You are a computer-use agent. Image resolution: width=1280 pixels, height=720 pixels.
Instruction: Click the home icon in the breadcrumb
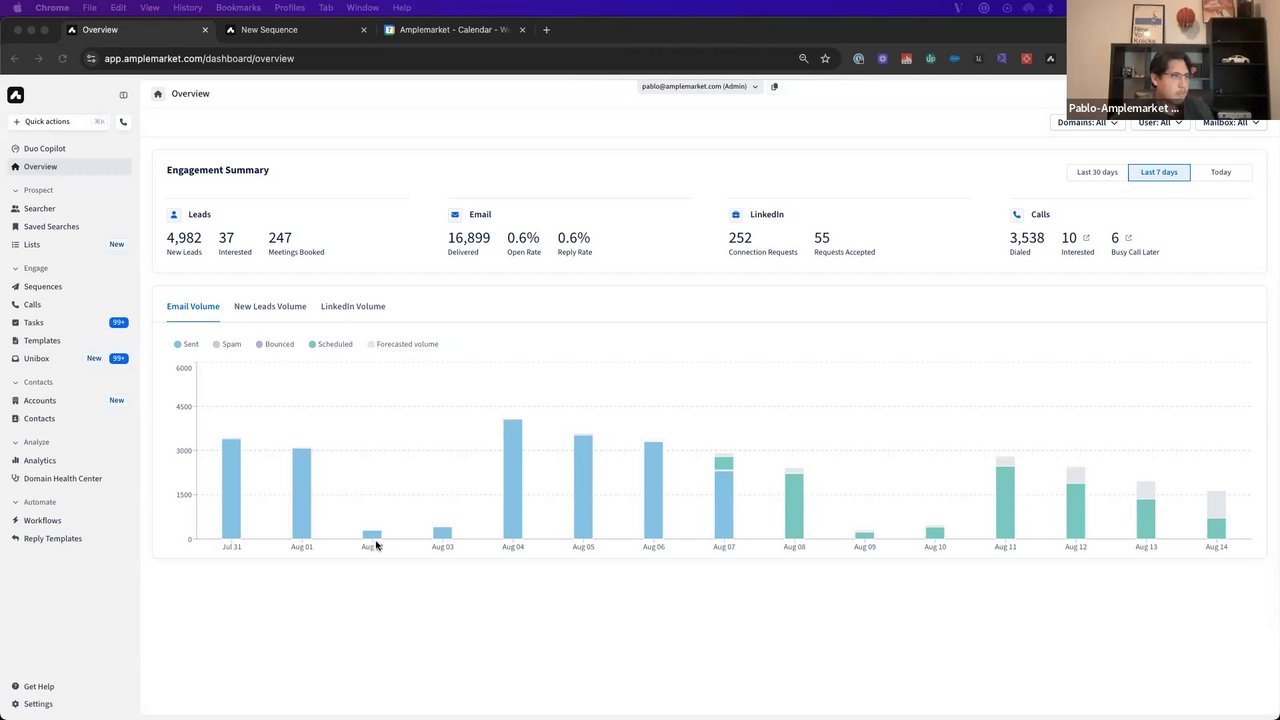click(158, 94)
